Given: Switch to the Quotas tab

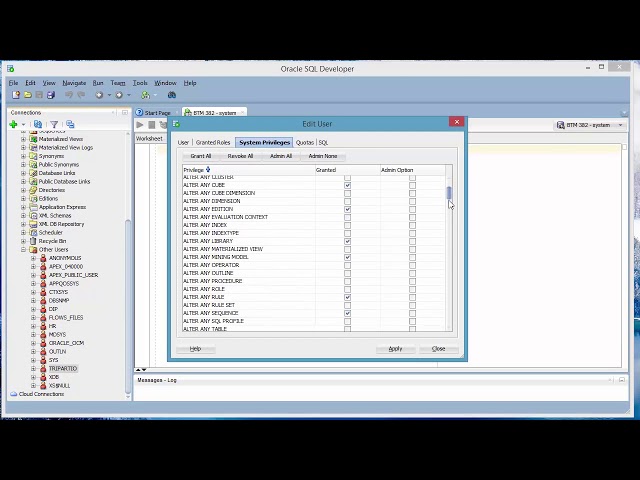Looking at the screenshot, I should pos(304,142).
